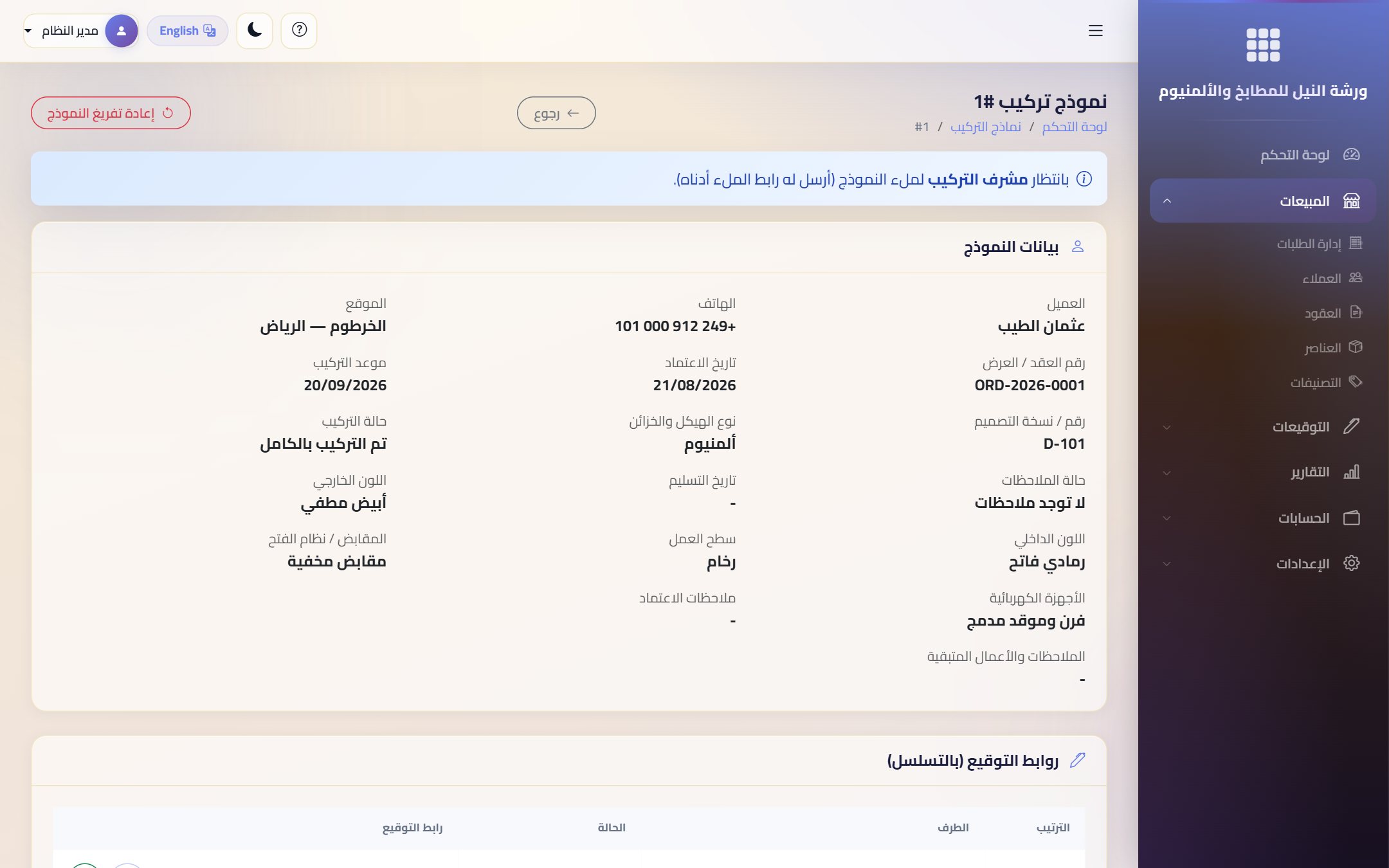Click the sales store icon

(1352, 201)
